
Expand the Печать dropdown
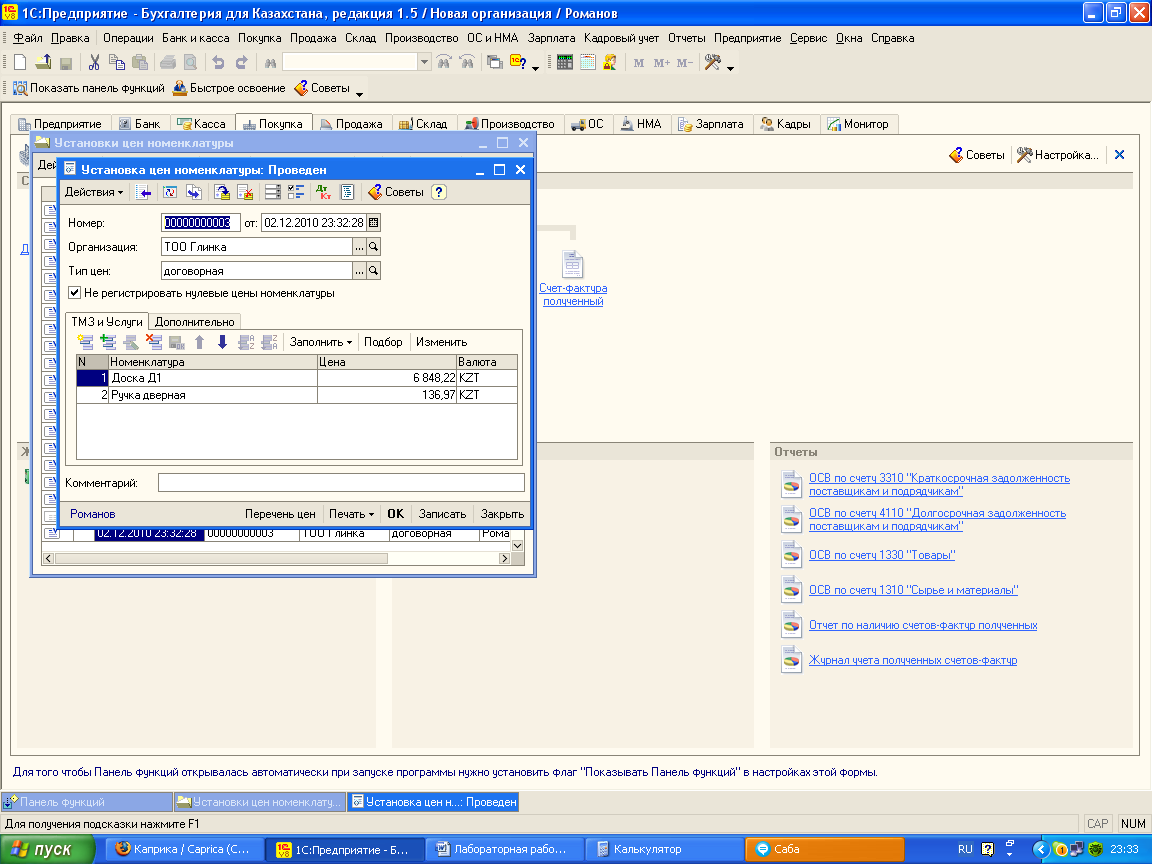click(351, 514)
